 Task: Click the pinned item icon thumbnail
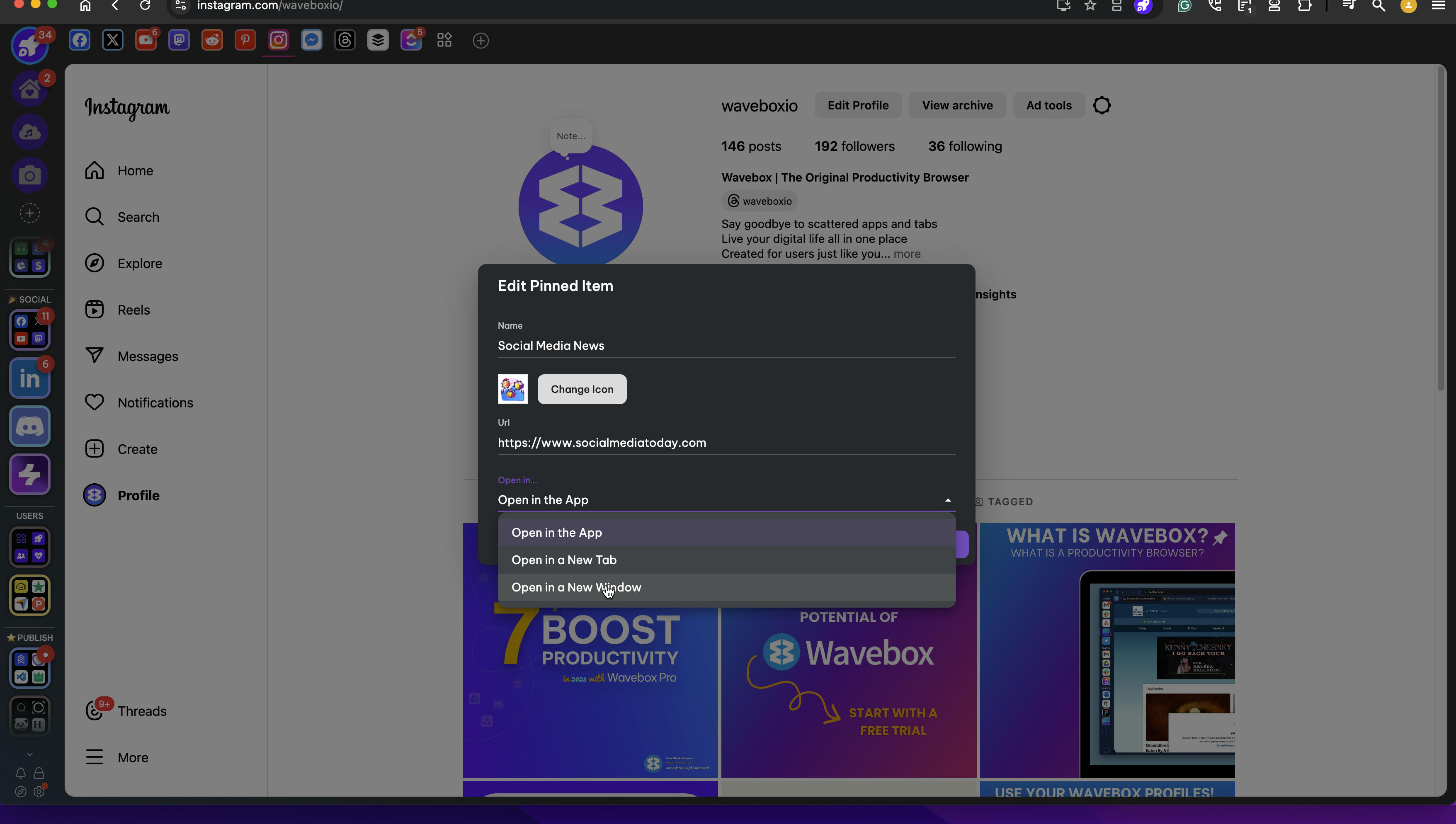[x=513, y=389]
